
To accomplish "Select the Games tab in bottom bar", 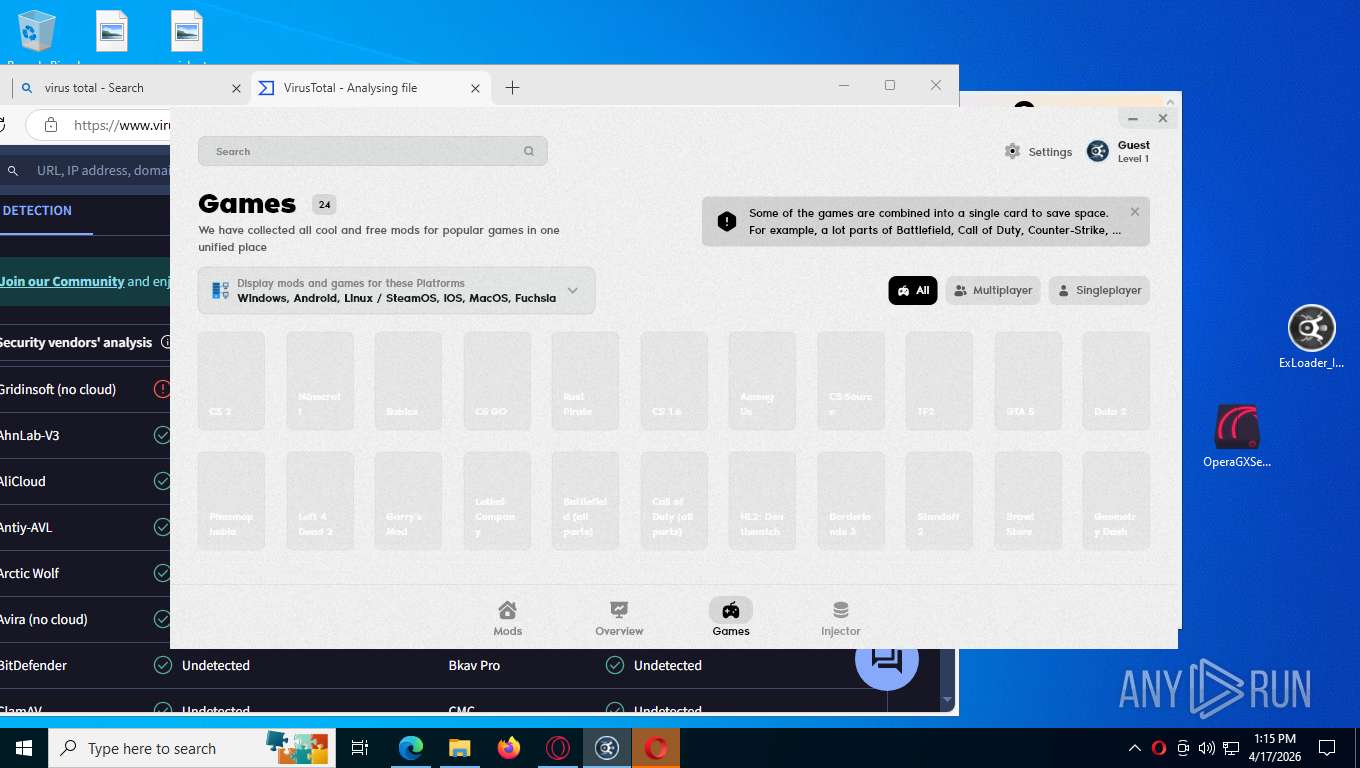I will tap(731, 618).
